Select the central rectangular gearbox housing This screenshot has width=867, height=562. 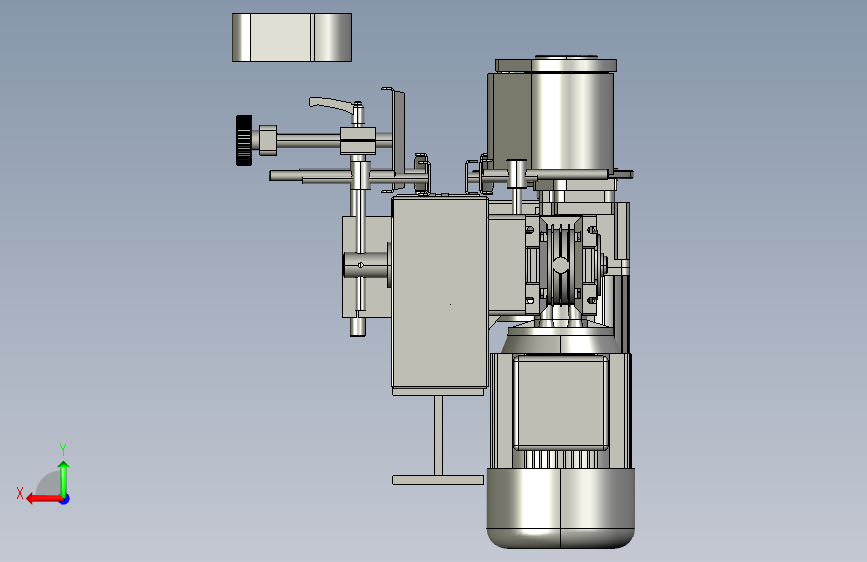click(x=440, y=292)
